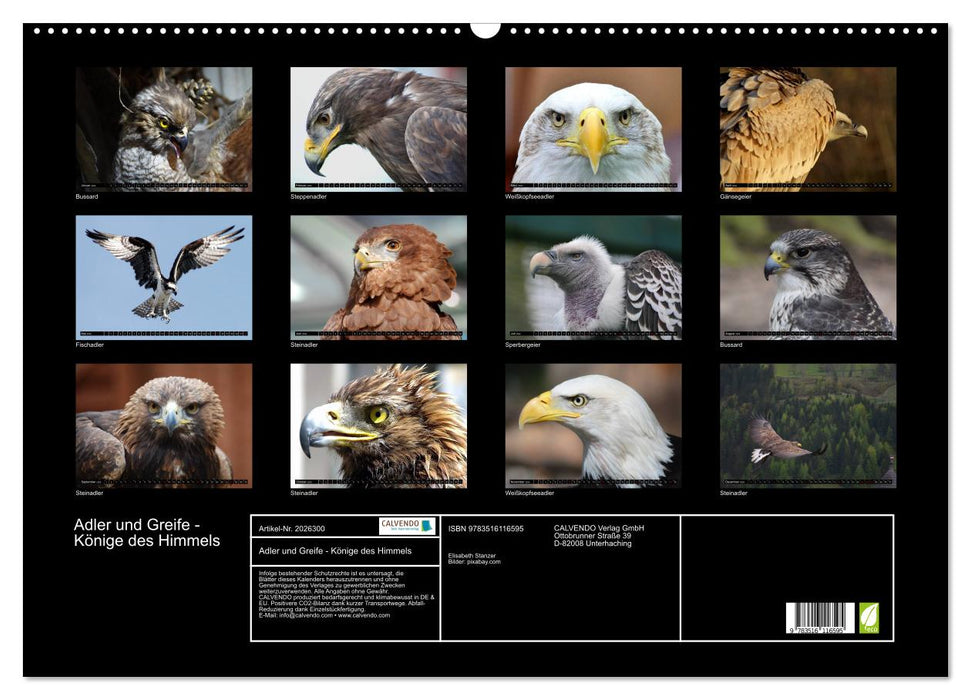
Task: Select the top-left Bussard photo with open beak
Action: [x=164, y=129]
